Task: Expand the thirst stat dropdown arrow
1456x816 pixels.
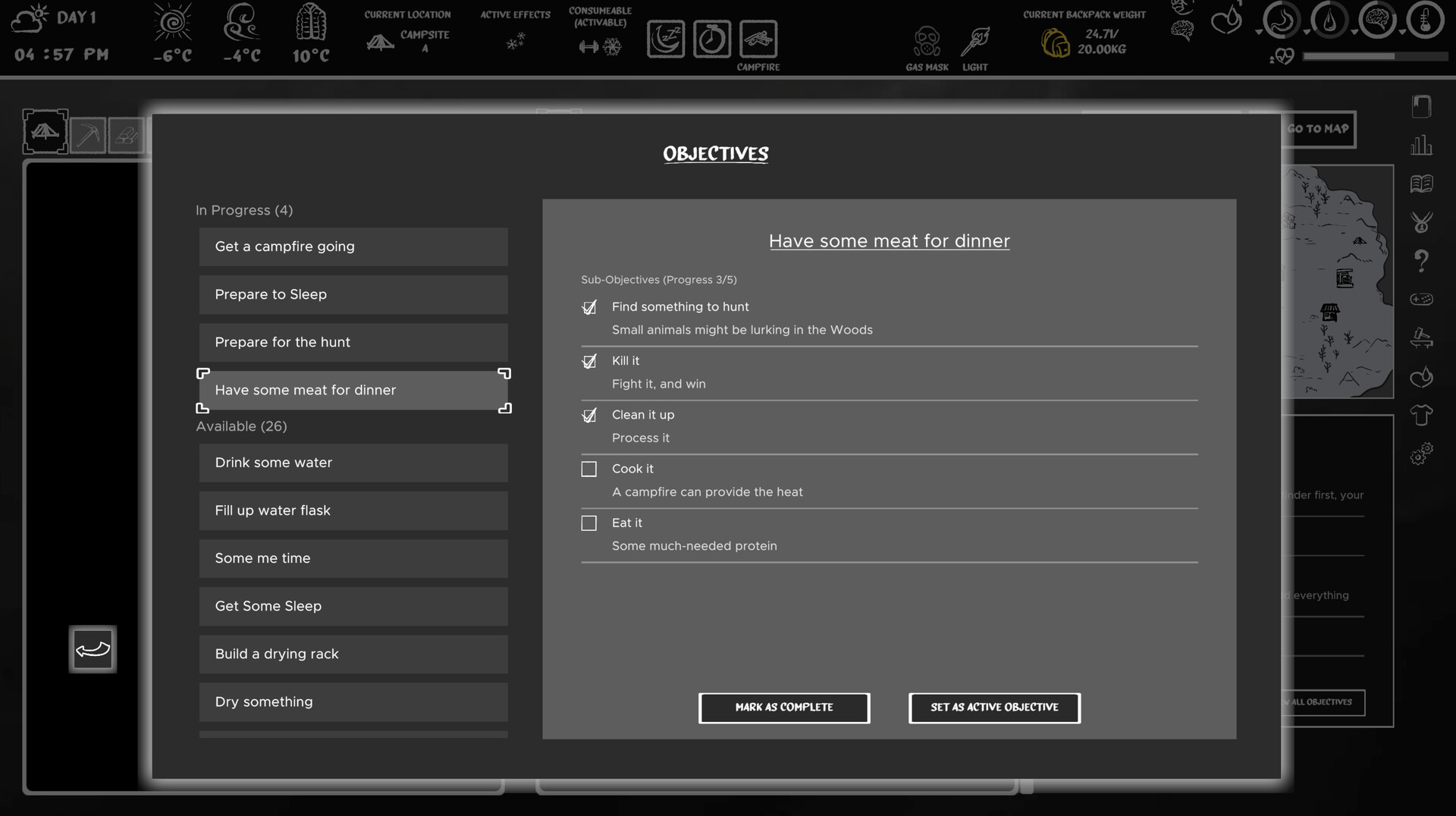Action: coord(1307,33)
